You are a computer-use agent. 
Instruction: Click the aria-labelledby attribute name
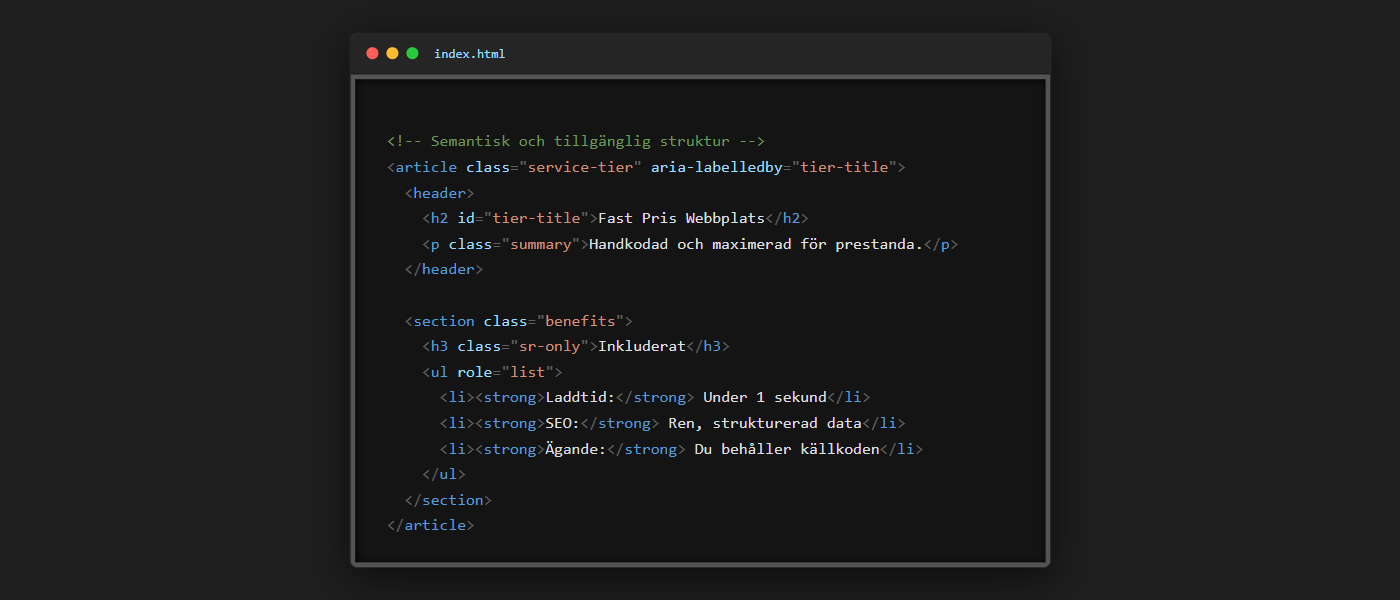click(x=716, y=167)
